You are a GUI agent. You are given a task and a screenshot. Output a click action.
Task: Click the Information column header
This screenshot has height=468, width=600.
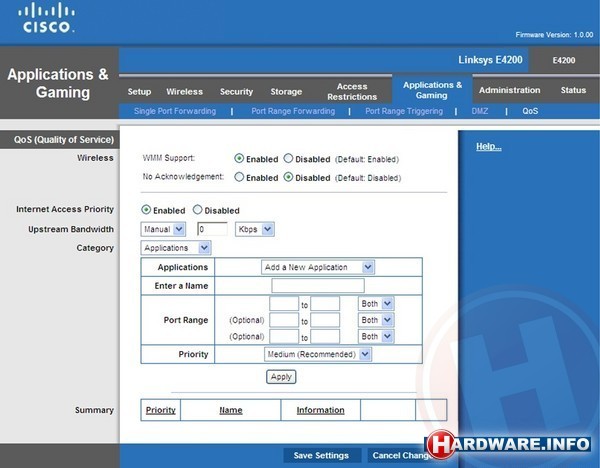click(x=320, y=410)
